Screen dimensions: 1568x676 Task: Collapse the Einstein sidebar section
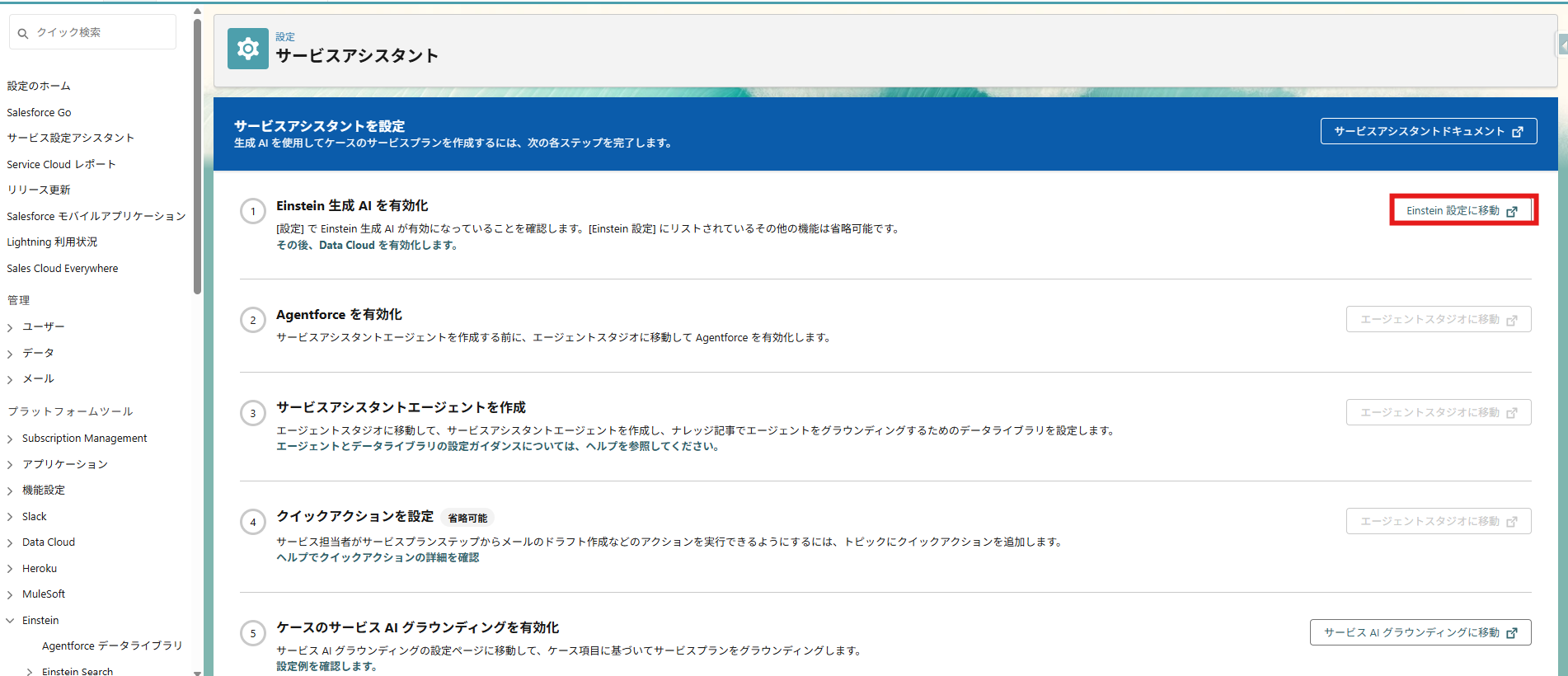point(10,621)
